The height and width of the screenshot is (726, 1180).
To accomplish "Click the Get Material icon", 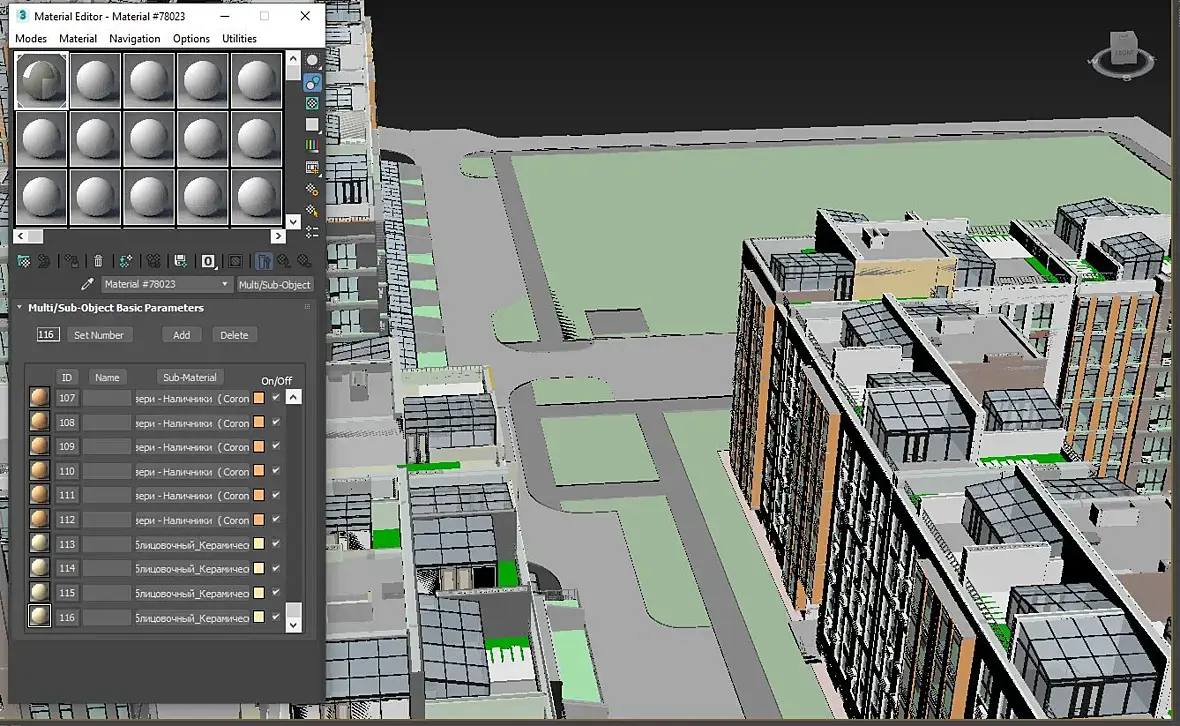I will coord(24,261).
